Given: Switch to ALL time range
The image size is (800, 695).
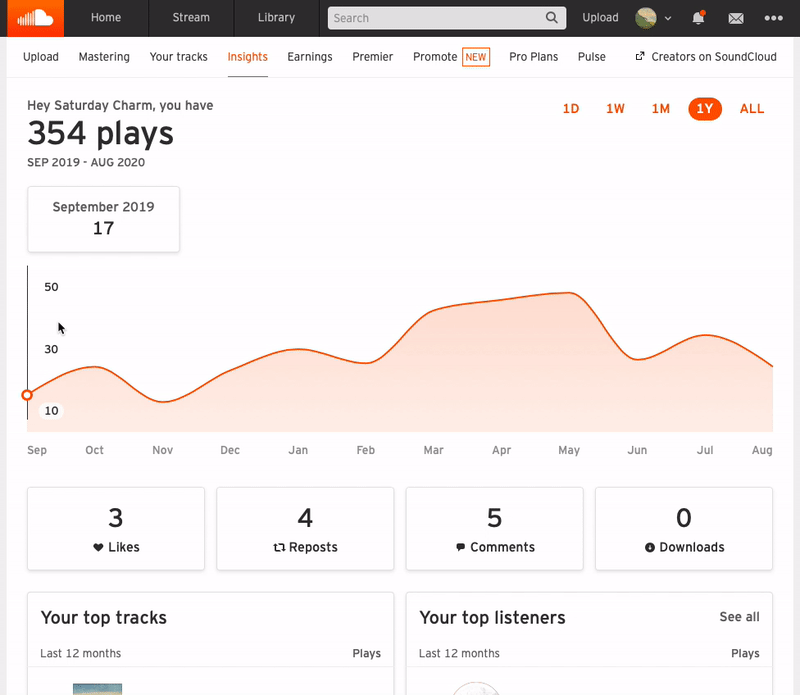Looking at the screenshot, I should pyautogui.click(x=752, y=109).
